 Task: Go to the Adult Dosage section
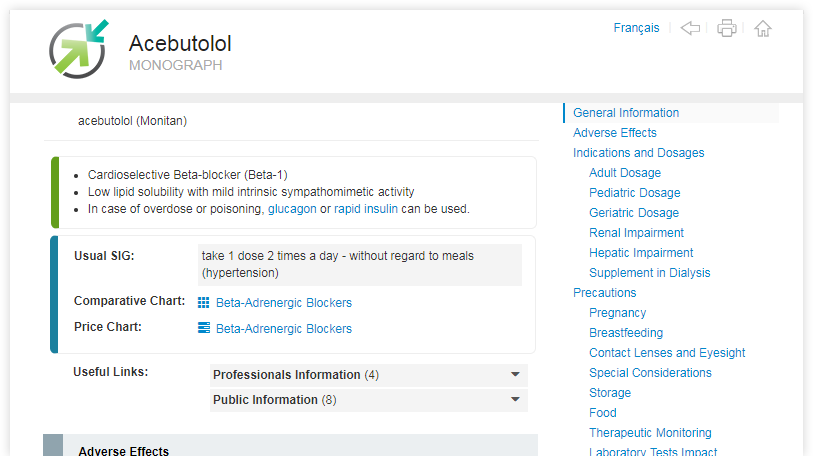625,173
